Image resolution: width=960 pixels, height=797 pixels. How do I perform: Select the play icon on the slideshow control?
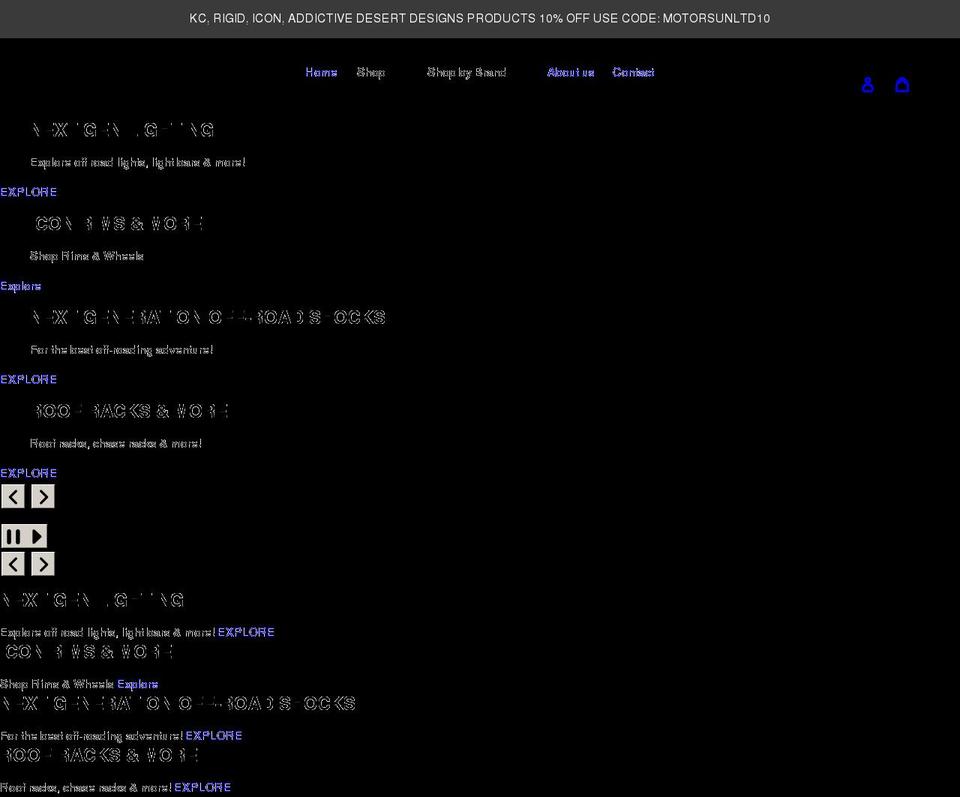click(35, 536)
